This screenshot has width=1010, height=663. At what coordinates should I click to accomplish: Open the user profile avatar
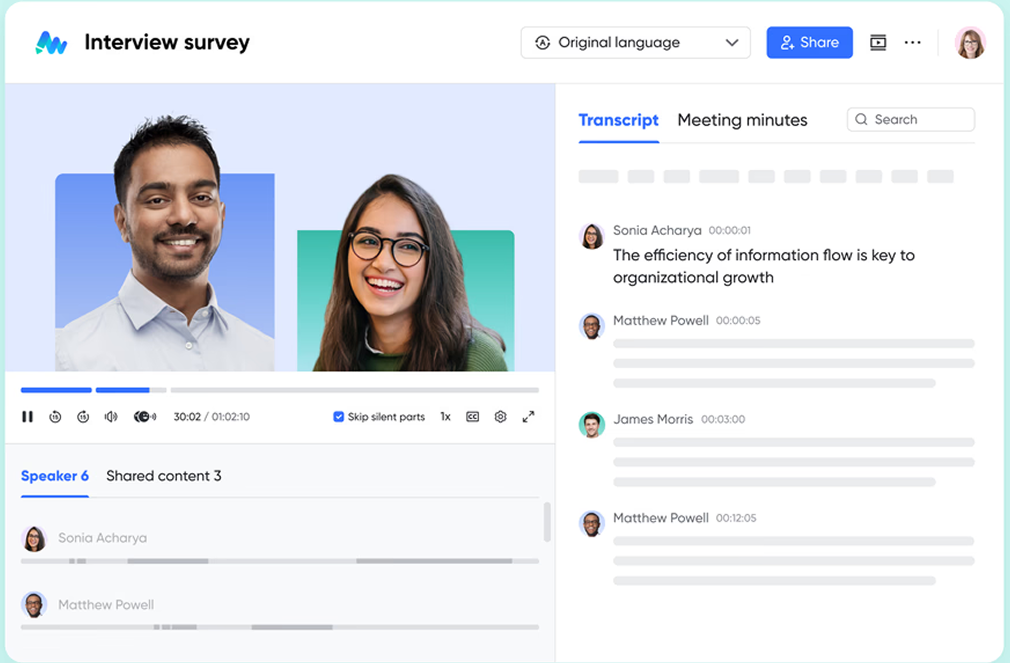point(970,43)
